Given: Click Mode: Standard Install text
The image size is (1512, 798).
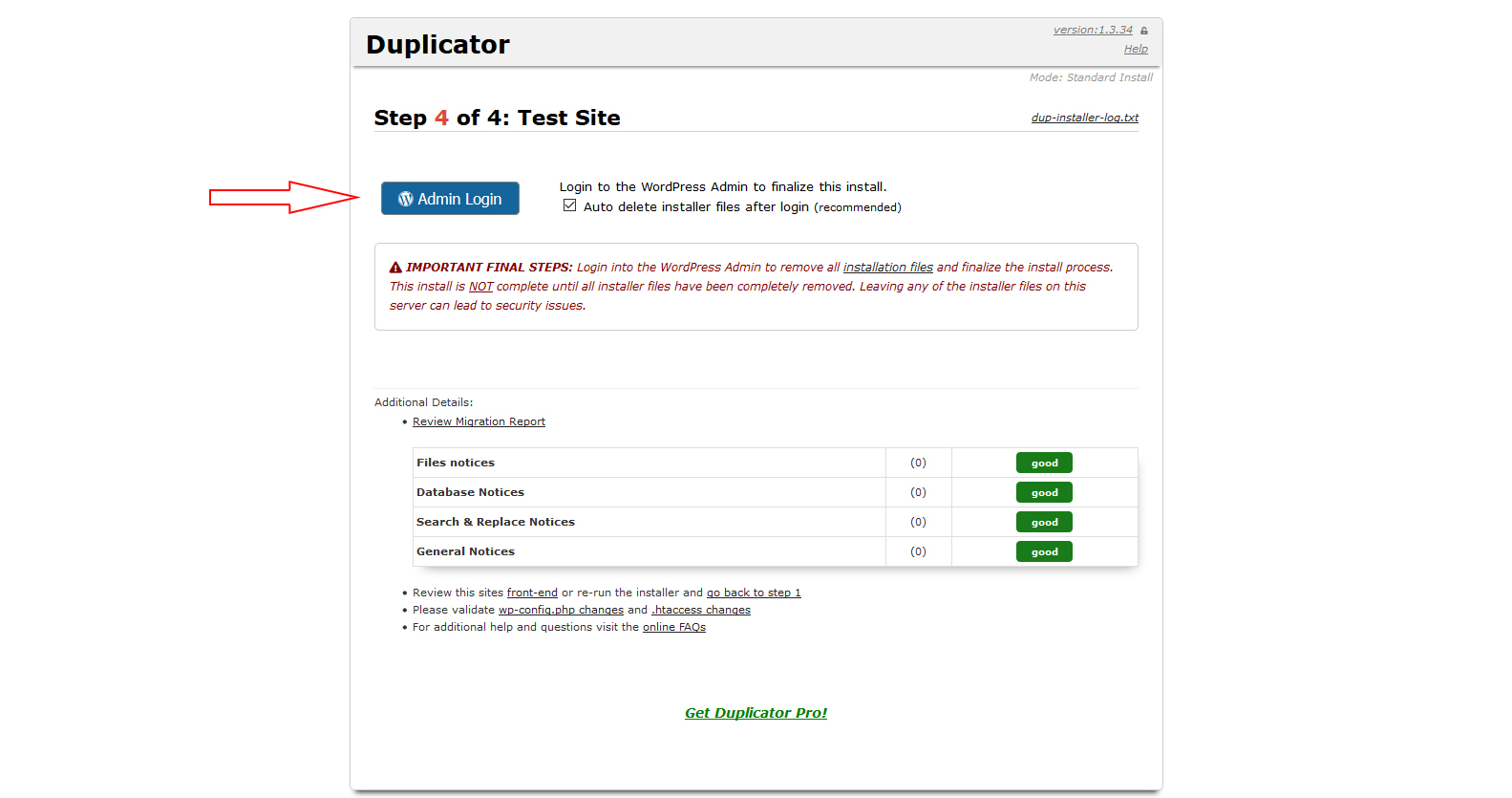Looking at the screenshot, I should click(x=1091, y=77).
